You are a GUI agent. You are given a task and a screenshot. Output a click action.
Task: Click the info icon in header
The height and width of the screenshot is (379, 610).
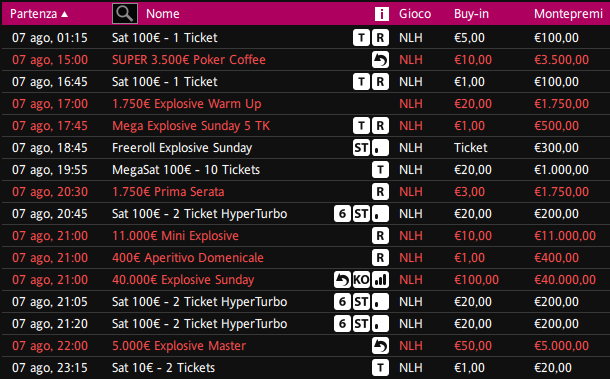click(x=382, y=14)
